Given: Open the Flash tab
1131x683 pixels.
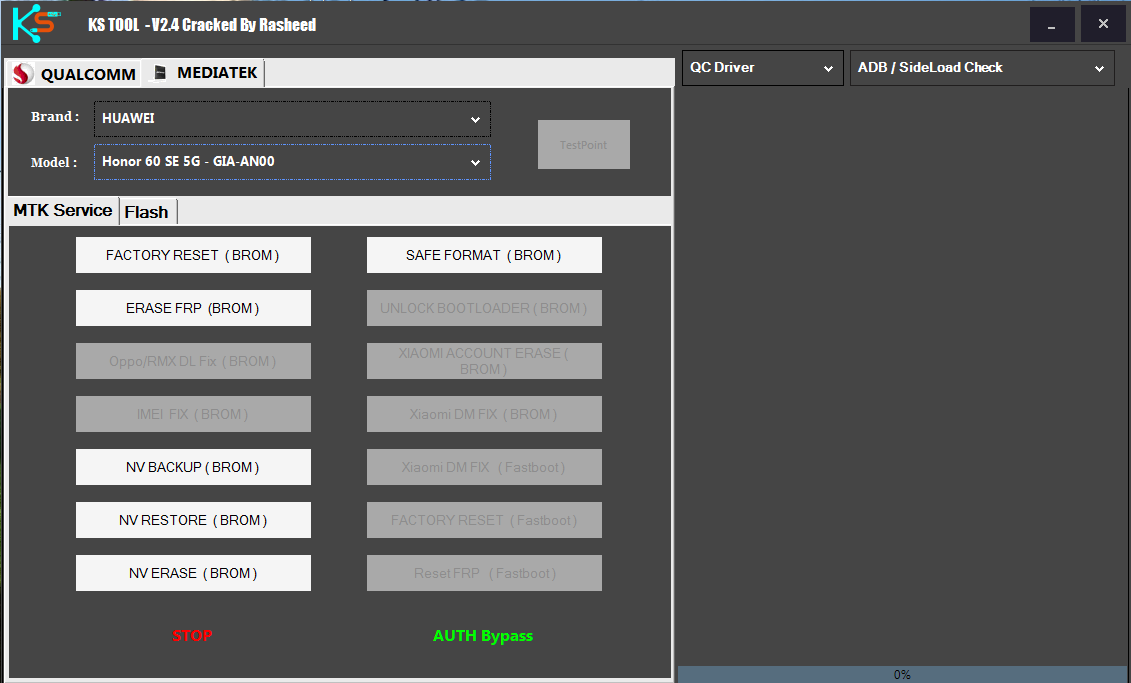Looking at the screenshot, I should coord(147,212).
